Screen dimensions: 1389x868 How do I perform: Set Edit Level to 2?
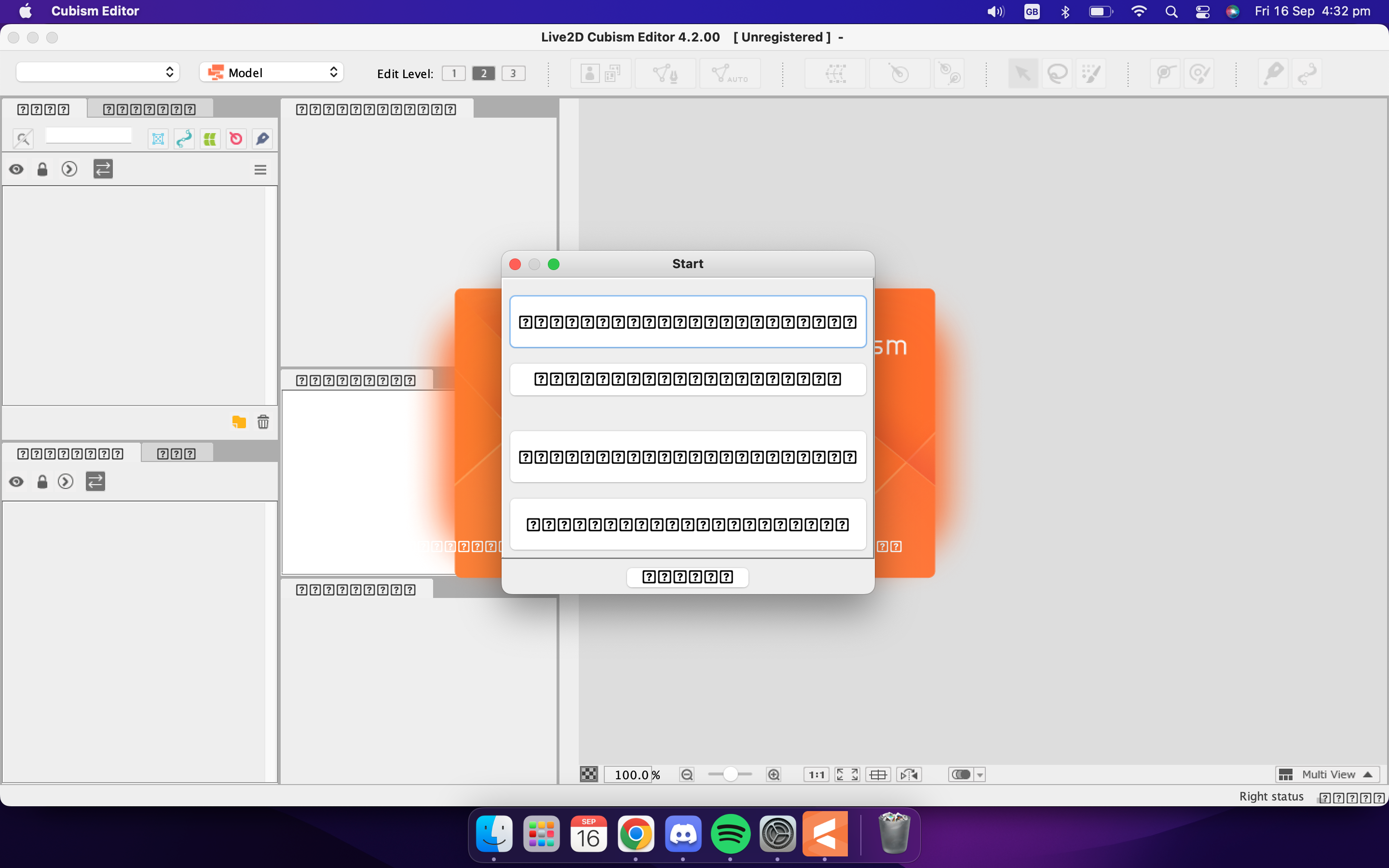(x=483, y=73)
